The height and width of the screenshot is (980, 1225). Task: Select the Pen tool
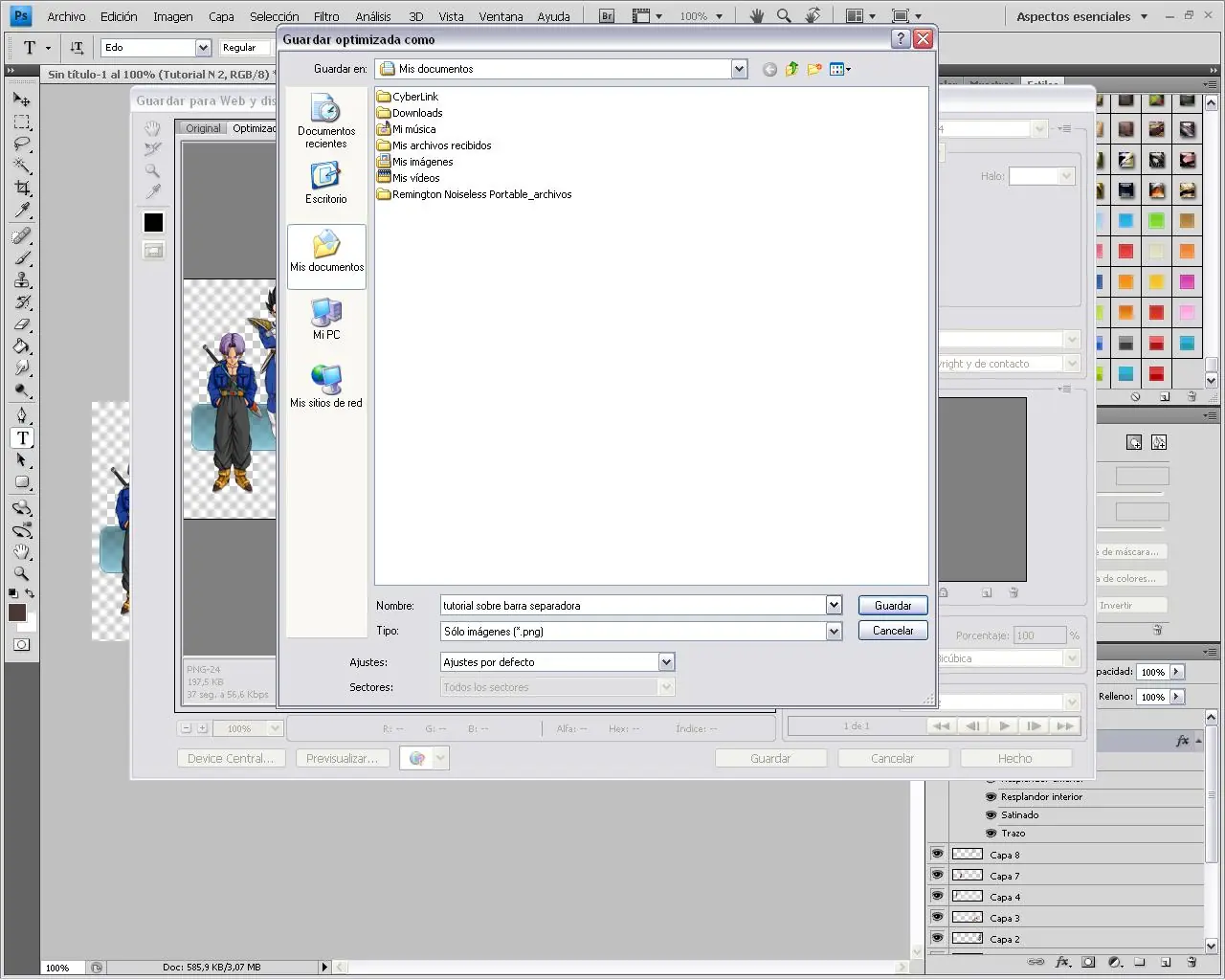point(21,415)
